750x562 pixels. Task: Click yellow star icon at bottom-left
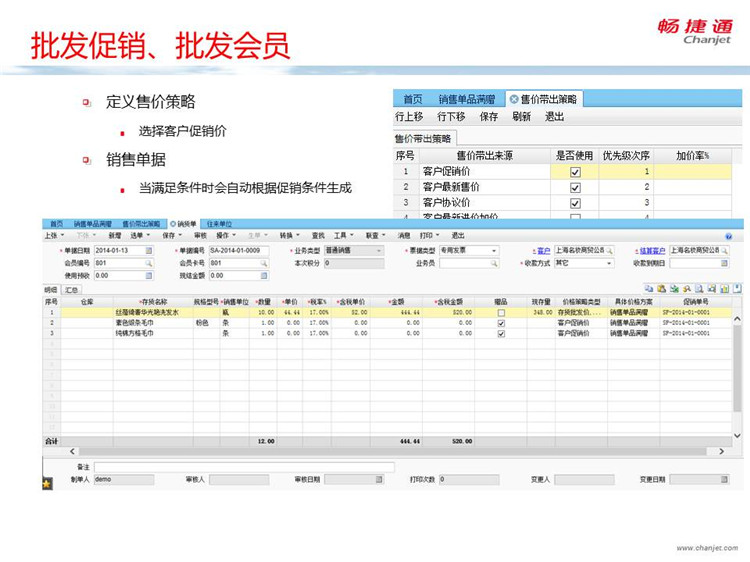47,484
